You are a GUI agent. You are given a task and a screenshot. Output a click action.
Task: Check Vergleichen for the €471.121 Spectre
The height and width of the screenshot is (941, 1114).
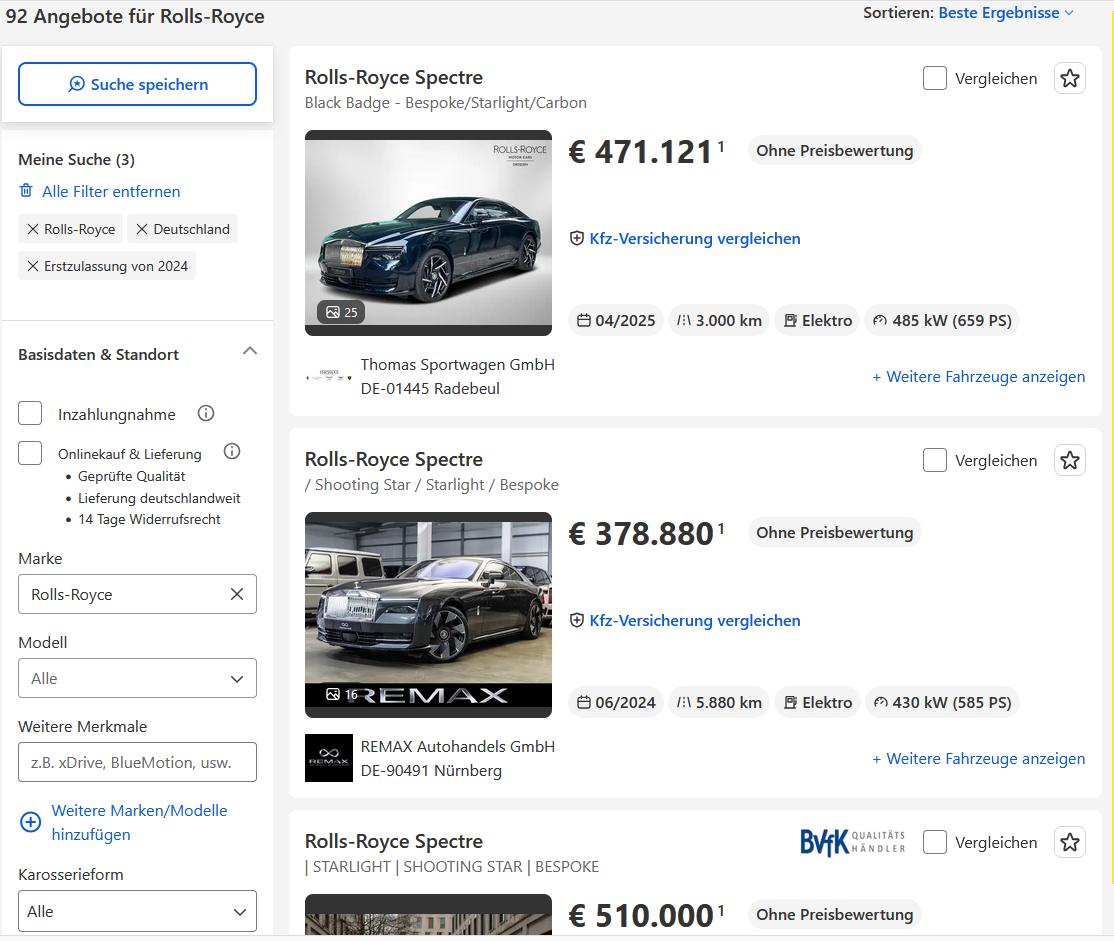(935, 78)
